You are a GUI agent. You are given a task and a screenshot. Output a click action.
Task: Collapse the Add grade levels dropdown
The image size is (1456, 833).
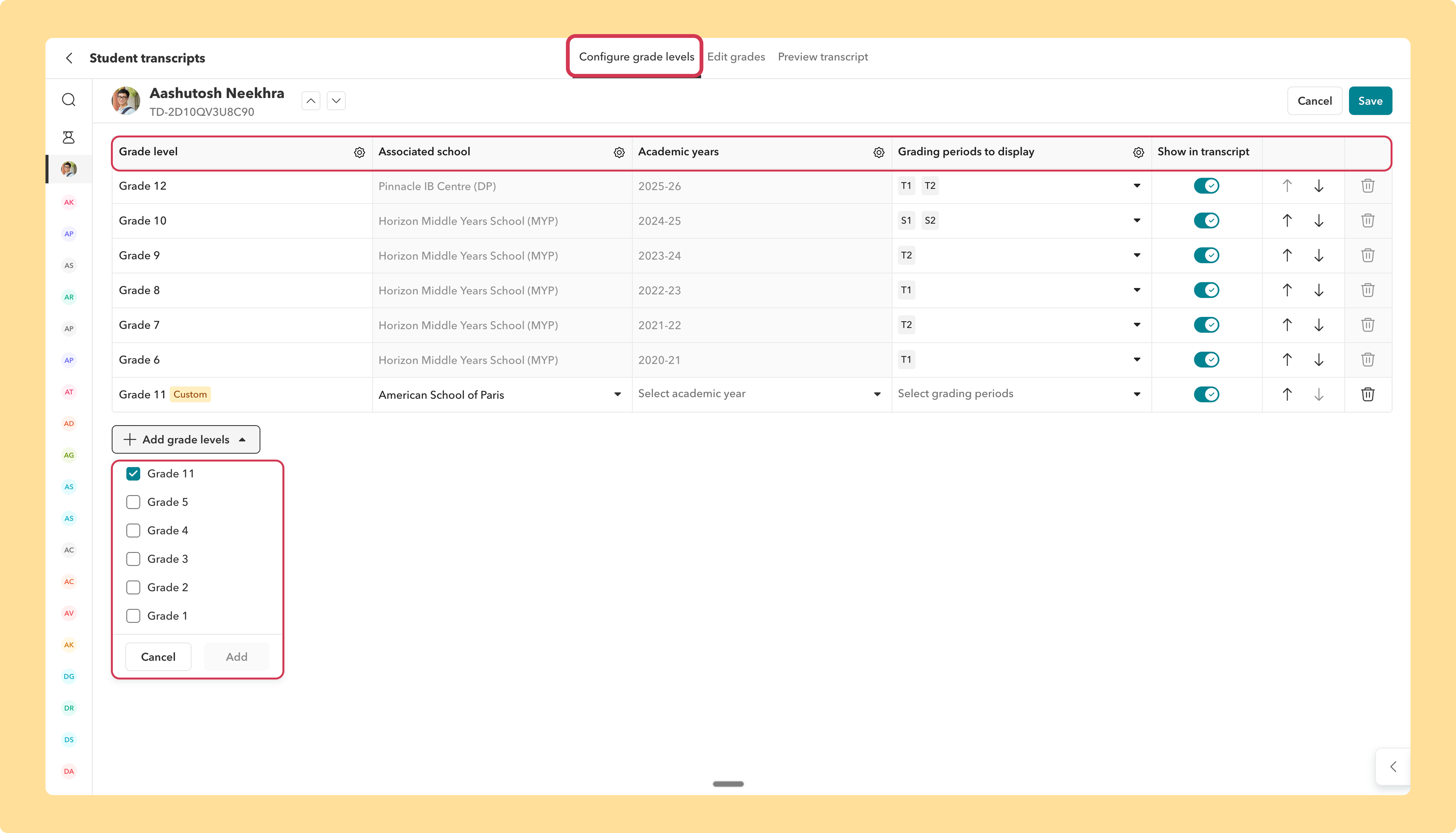(x=186, y=439)
